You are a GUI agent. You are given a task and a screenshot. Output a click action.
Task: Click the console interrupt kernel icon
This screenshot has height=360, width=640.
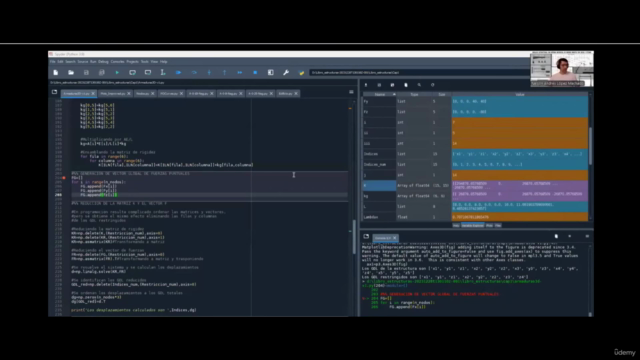570,236
